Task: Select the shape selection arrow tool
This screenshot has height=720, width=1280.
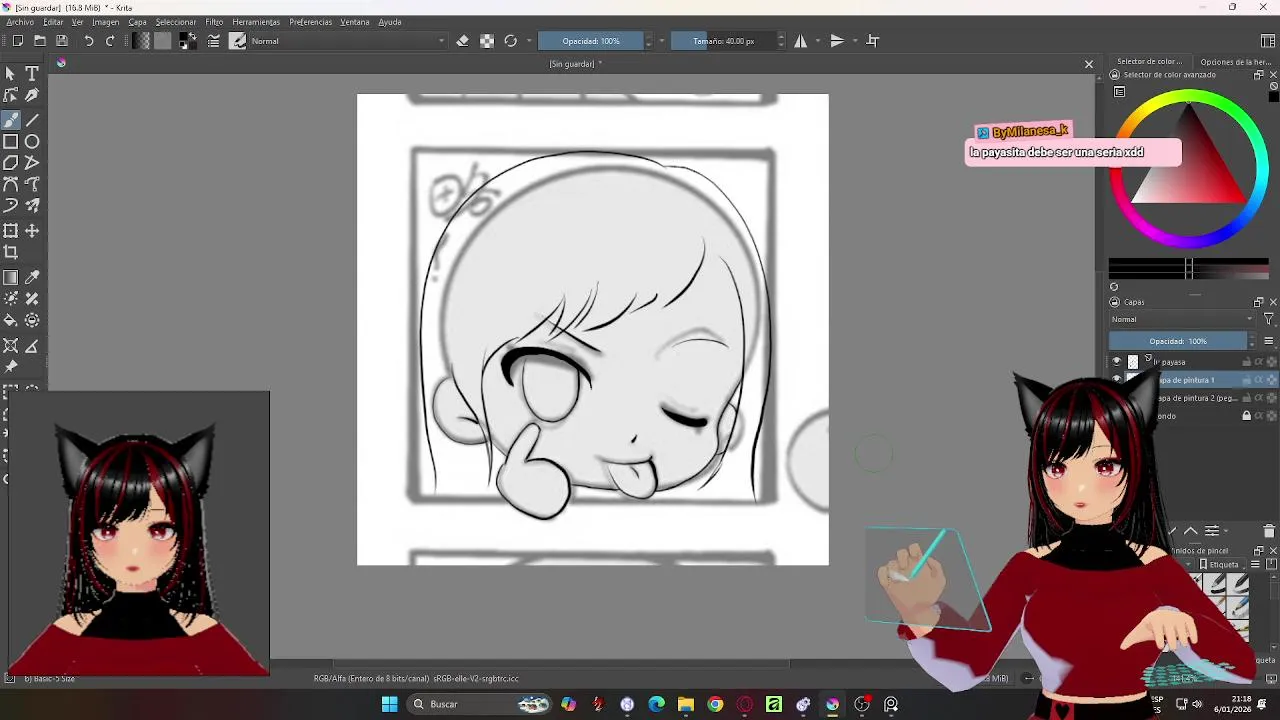Action: 10,74
